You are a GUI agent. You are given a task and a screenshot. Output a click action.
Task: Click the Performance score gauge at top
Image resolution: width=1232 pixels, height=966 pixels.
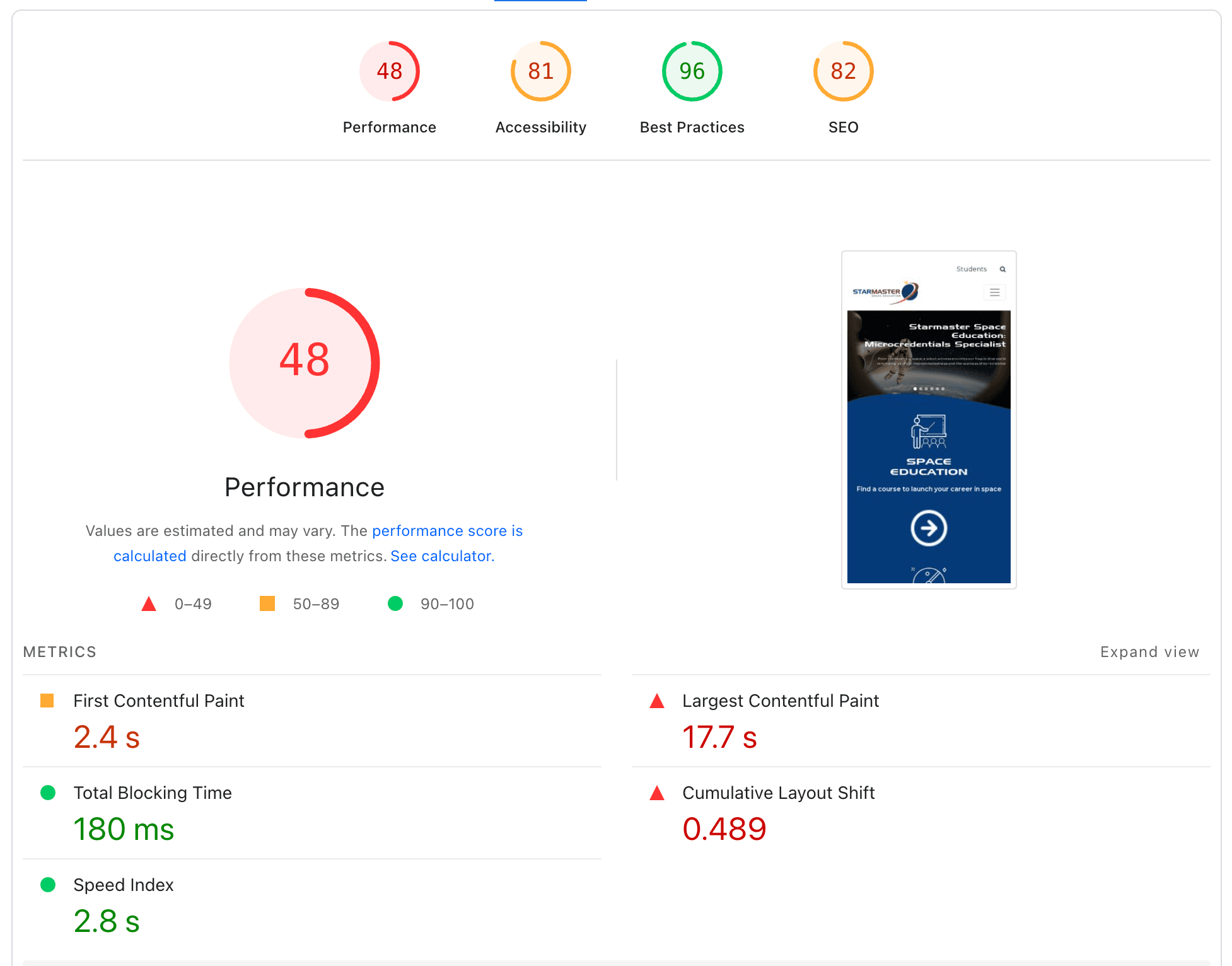(x=389, y=71)
